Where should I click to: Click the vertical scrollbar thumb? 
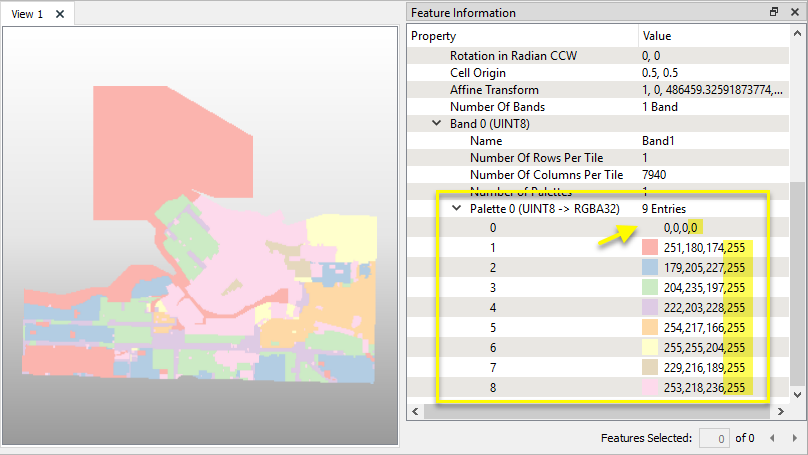[x=797, y=283]
